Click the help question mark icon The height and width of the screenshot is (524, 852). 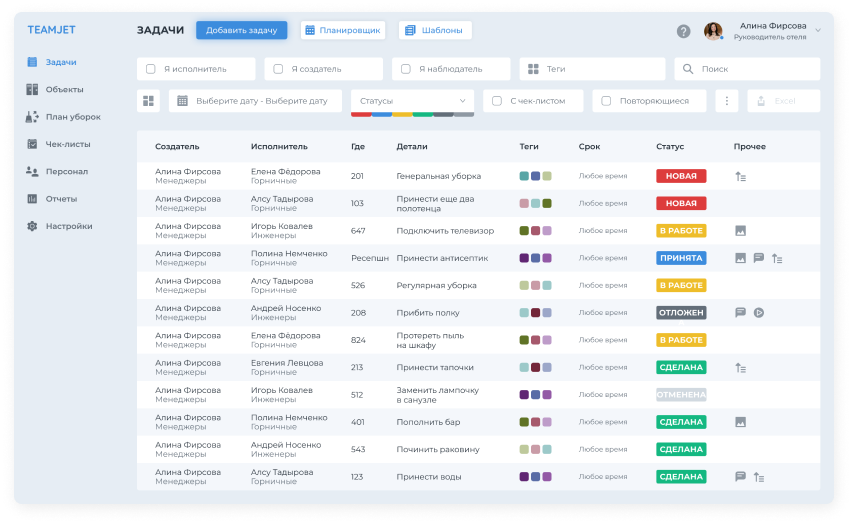point(683,31)
